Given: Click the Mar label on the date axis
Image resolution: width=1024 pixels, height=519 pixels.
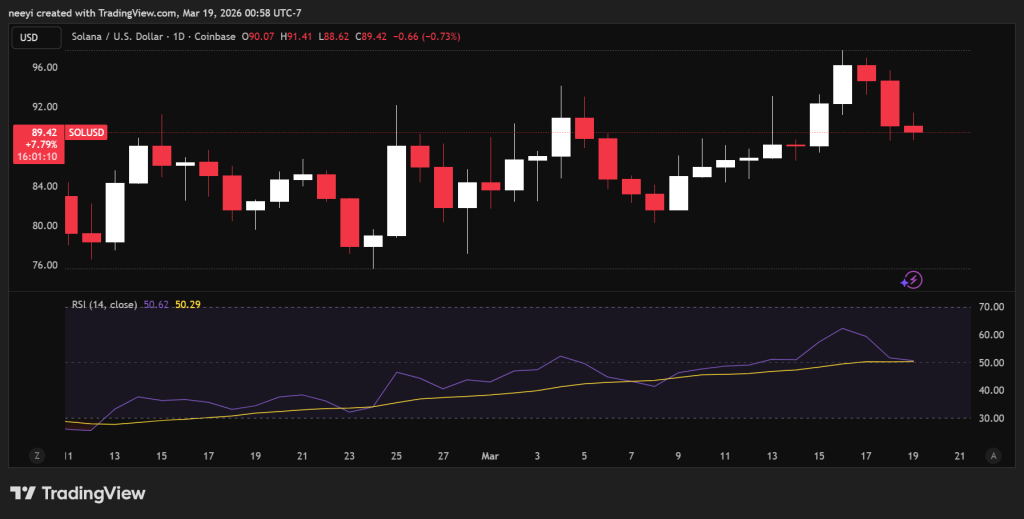Looking at the screenshot, I should (x=490, y=456).
